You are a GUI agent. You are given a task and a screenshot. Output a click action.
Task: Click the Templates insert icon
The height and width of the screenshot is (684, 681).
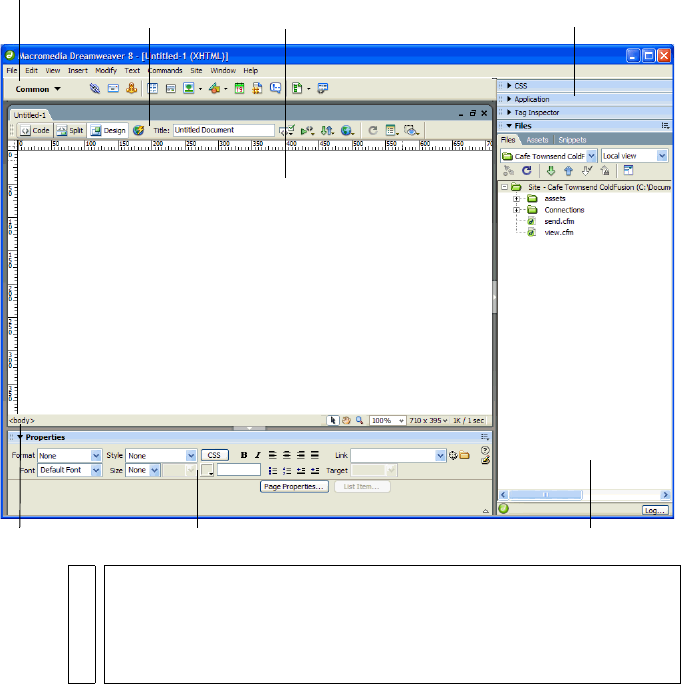coord(297,89)
